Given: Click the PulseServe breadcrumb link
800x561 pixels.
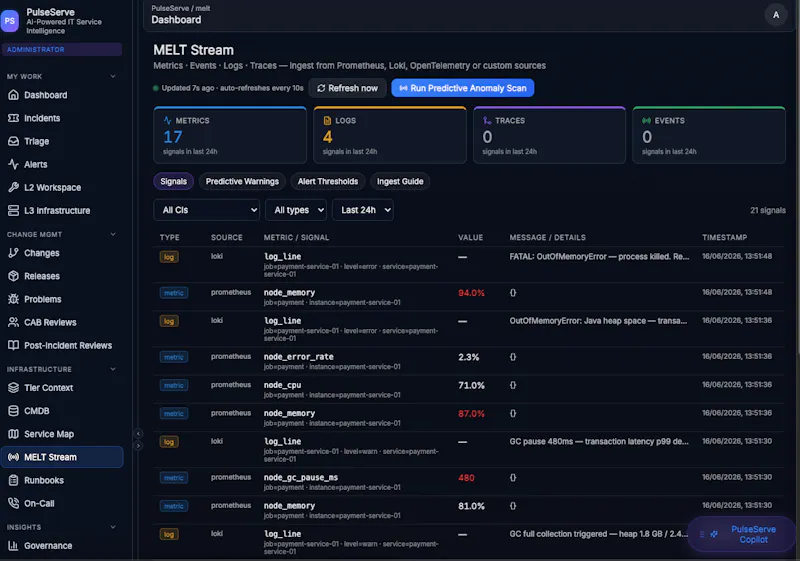Looking at the screenshot, I should point(170,8).
